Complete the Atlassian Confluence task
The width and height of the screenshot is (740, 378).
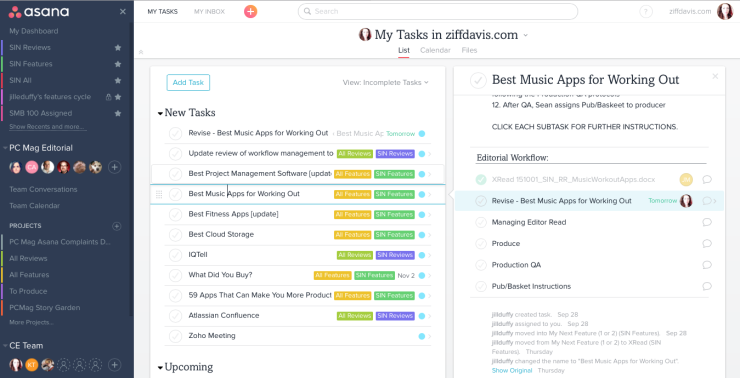pyautogui.click(x=176, y=316)
